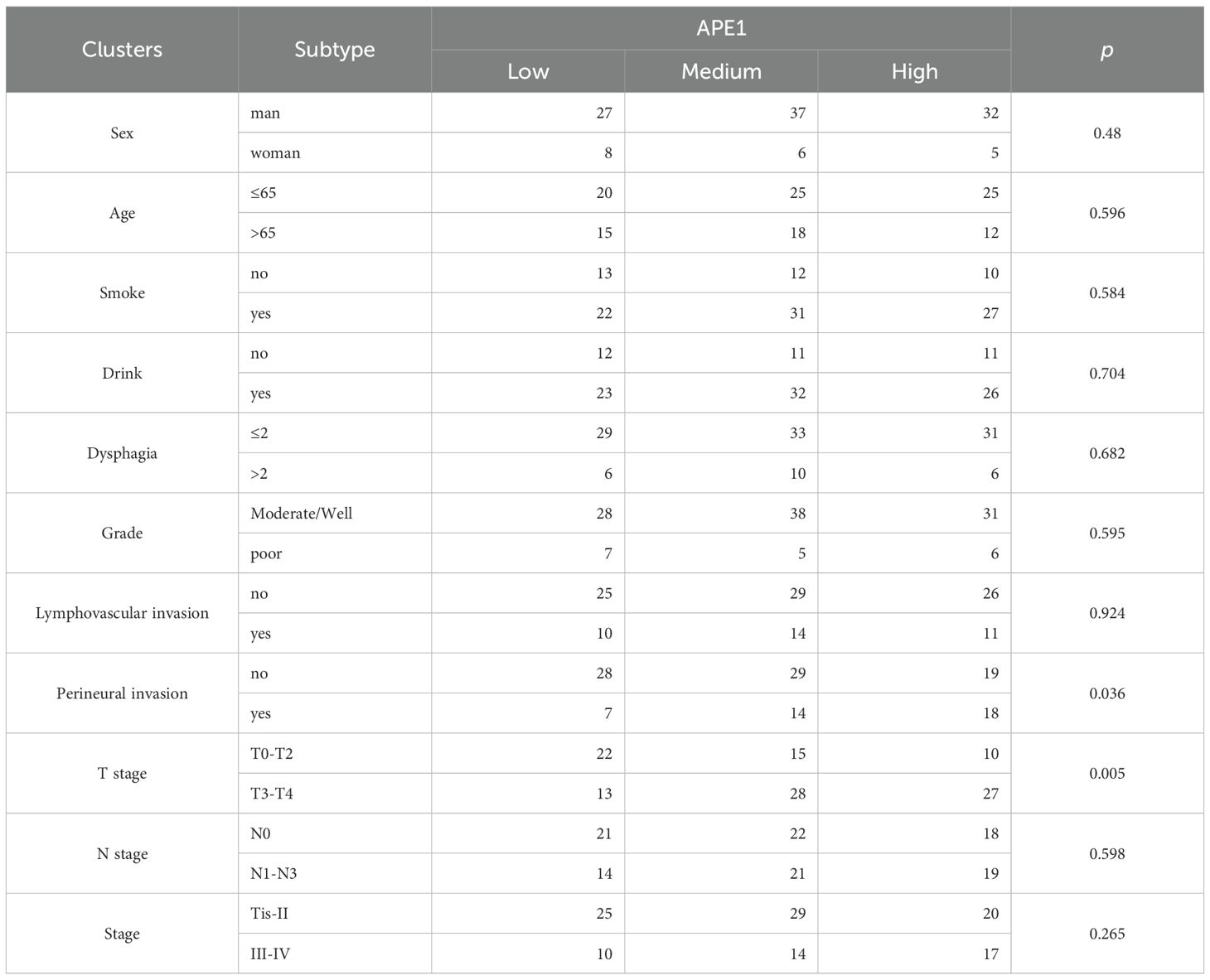Click the Subtype column header
Image resolution: width=1210 pixels, height=980 pixels.
click(x=334, y=50)
